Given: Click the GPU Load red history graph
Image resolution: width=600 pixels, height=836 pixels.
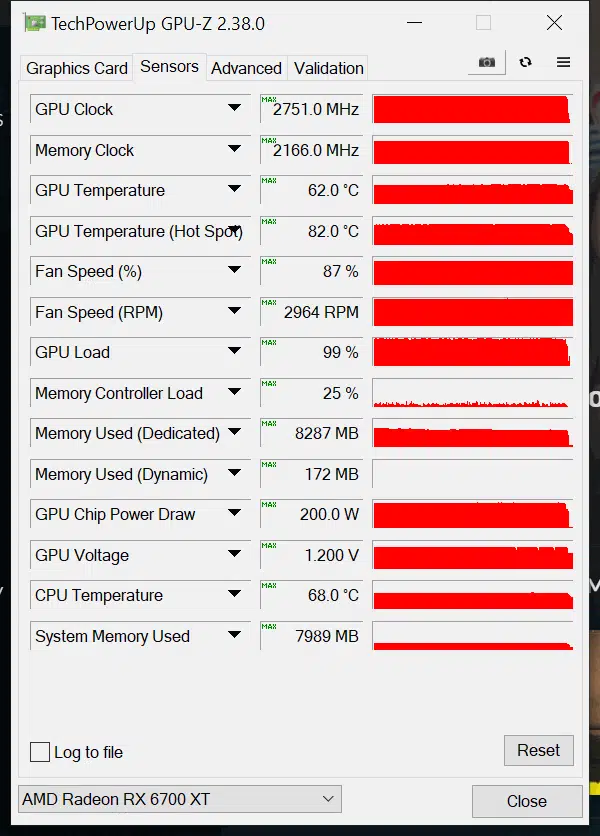Looking at the screenshot, I should click(473, 352).
